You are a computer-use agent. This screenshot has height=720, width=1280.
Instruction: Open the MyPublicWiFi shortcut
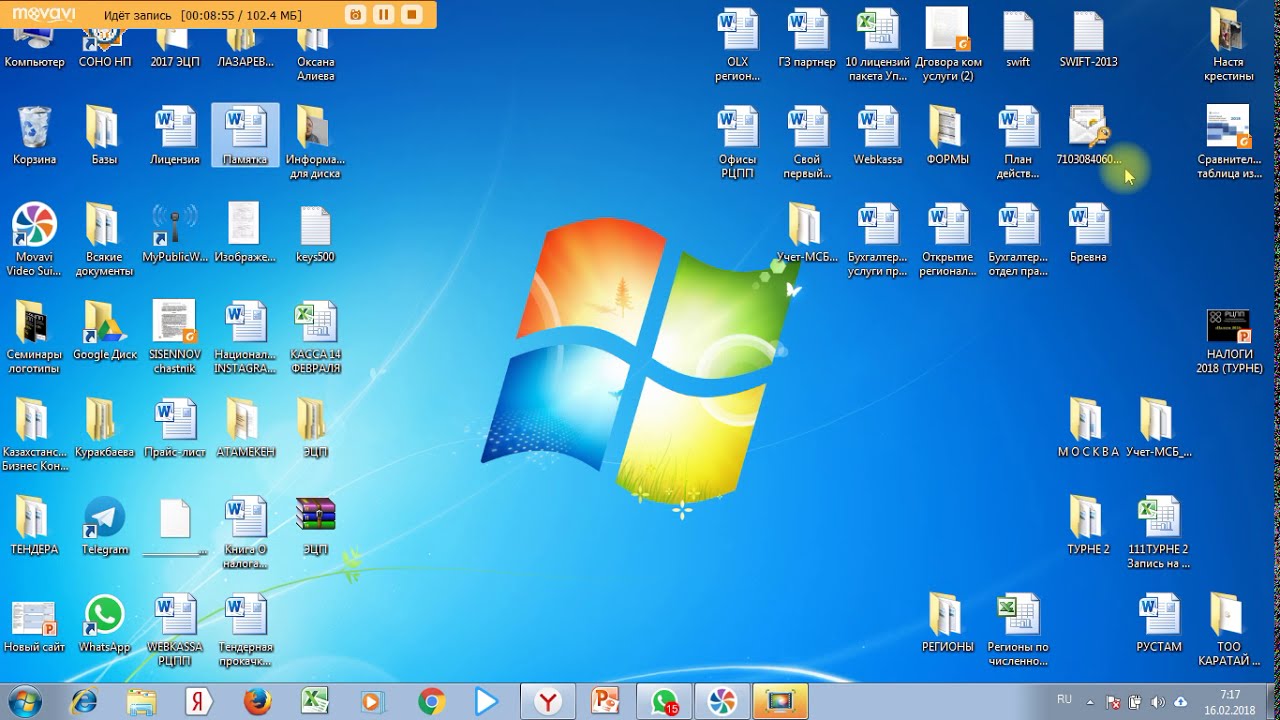pos(175,233)
